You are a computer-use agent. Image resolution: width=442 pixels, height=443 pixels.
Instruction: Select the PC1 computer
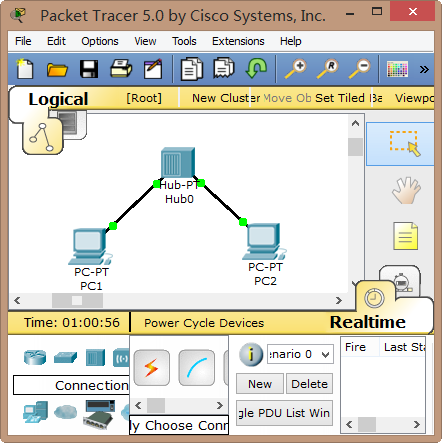[90, 247]
